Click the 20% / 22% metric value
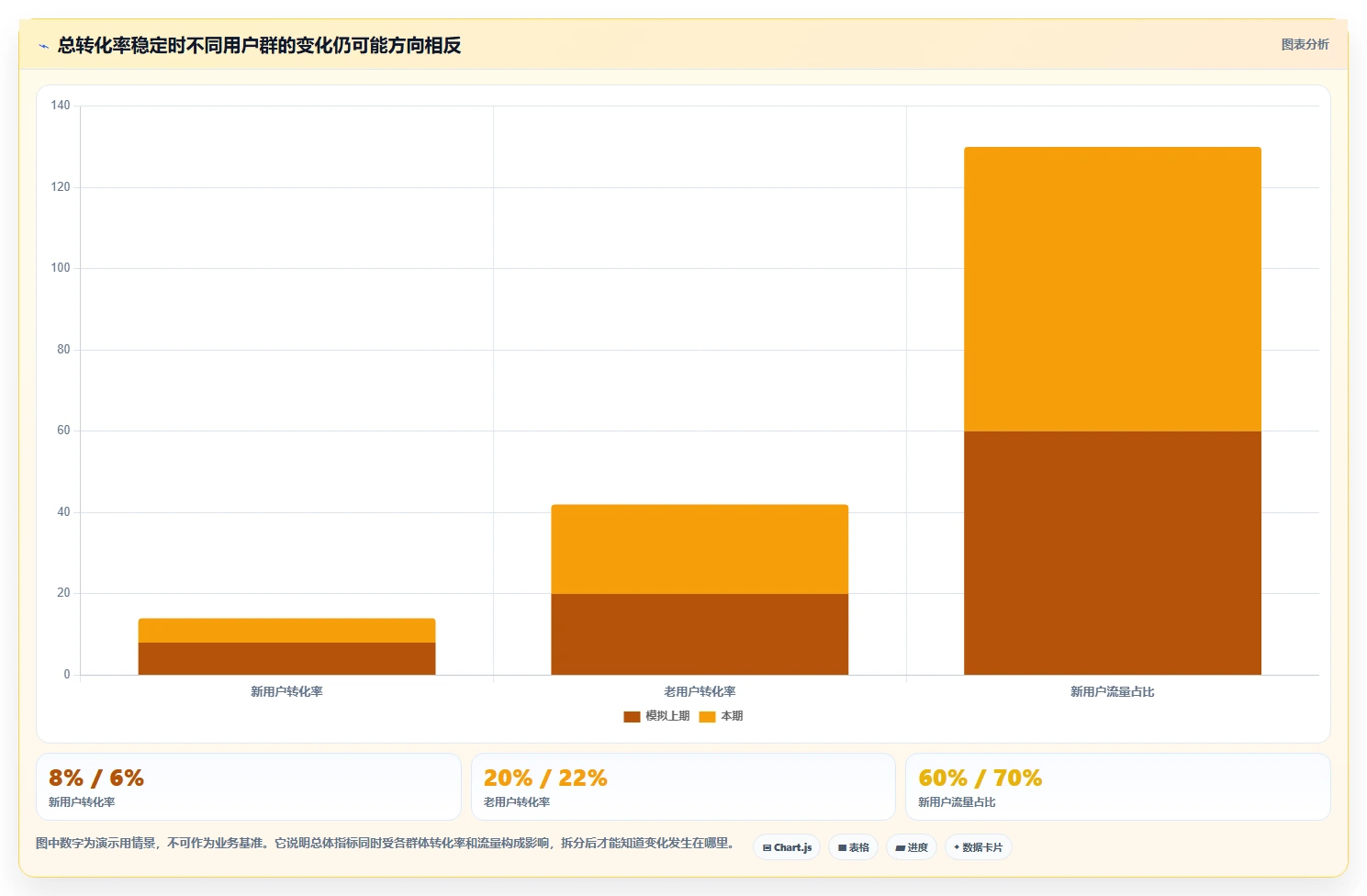The height and width of the screenshot is (896, 1367). click(x=545, y=778)
